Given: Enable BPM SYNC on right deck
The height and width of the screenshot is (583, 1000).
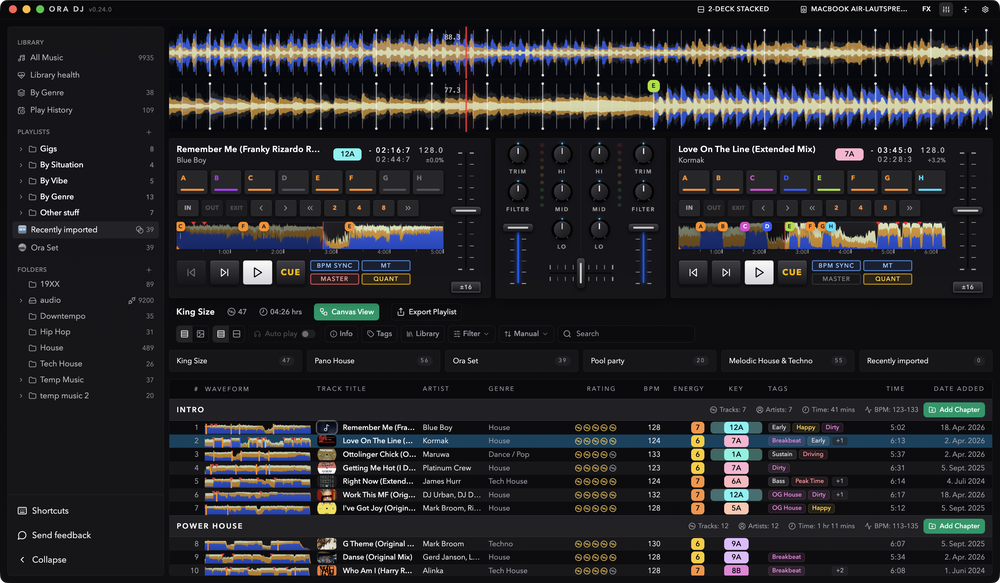Looking at the screenshot, I should (x=836, y=265).
